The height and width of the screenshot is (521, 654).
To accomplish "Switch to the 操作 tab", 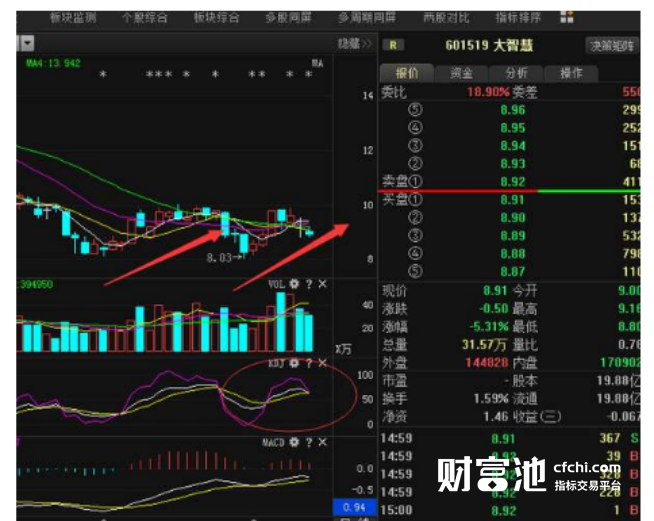I will point(571,73).
